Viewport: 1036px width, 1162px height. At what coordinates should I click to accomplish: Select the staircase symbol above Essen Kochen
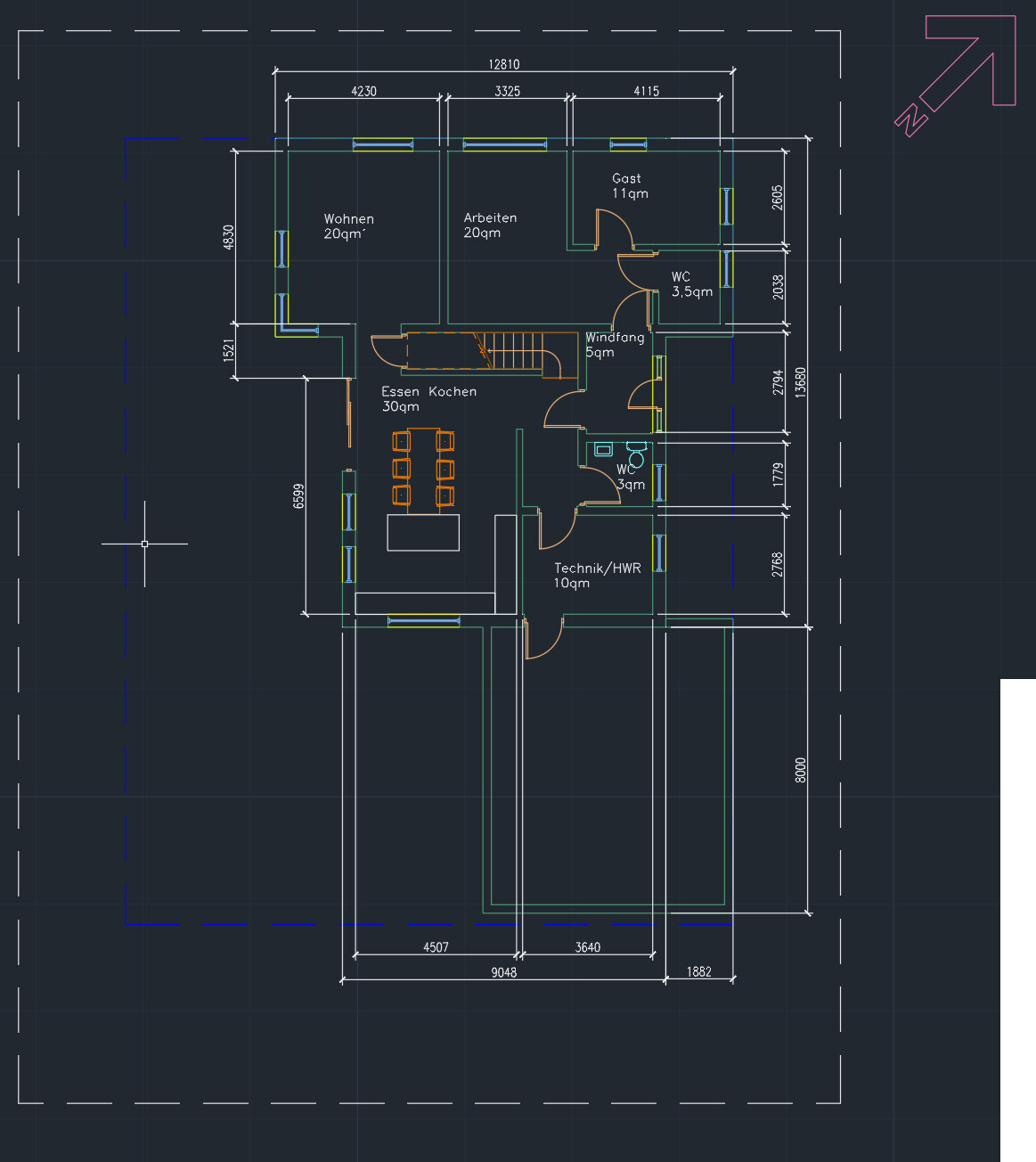coord(514,351)
